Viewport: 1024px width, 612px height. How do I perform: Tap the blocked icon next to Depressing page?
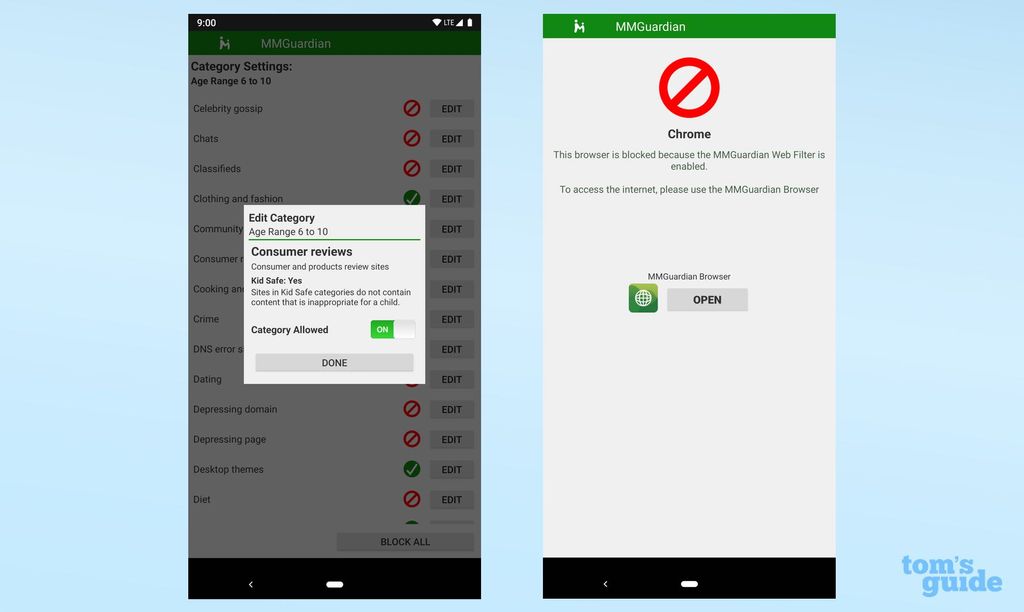[411, 439]
